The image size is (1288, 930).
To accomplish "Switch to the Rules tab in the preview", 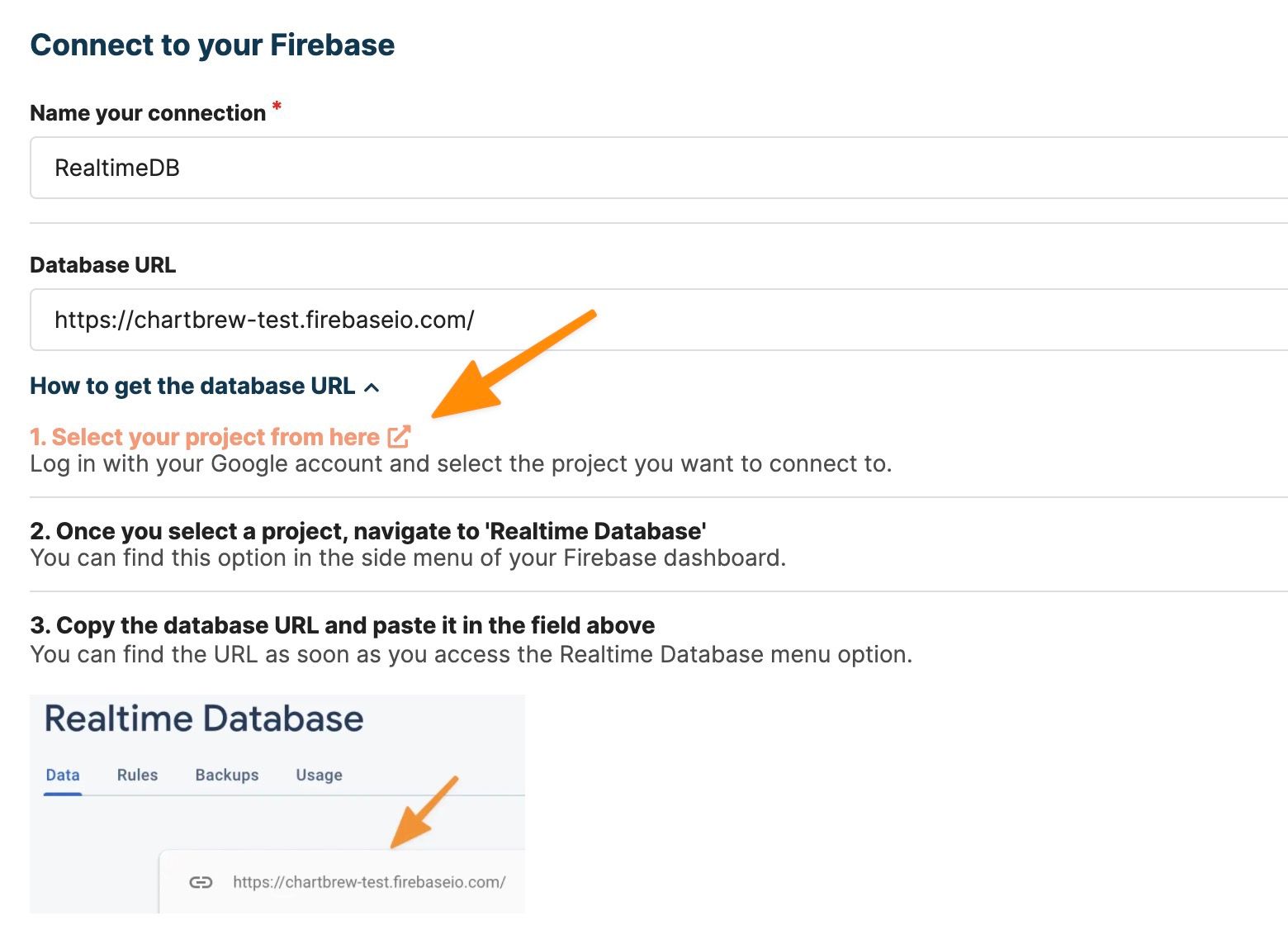I will point(137,775).
